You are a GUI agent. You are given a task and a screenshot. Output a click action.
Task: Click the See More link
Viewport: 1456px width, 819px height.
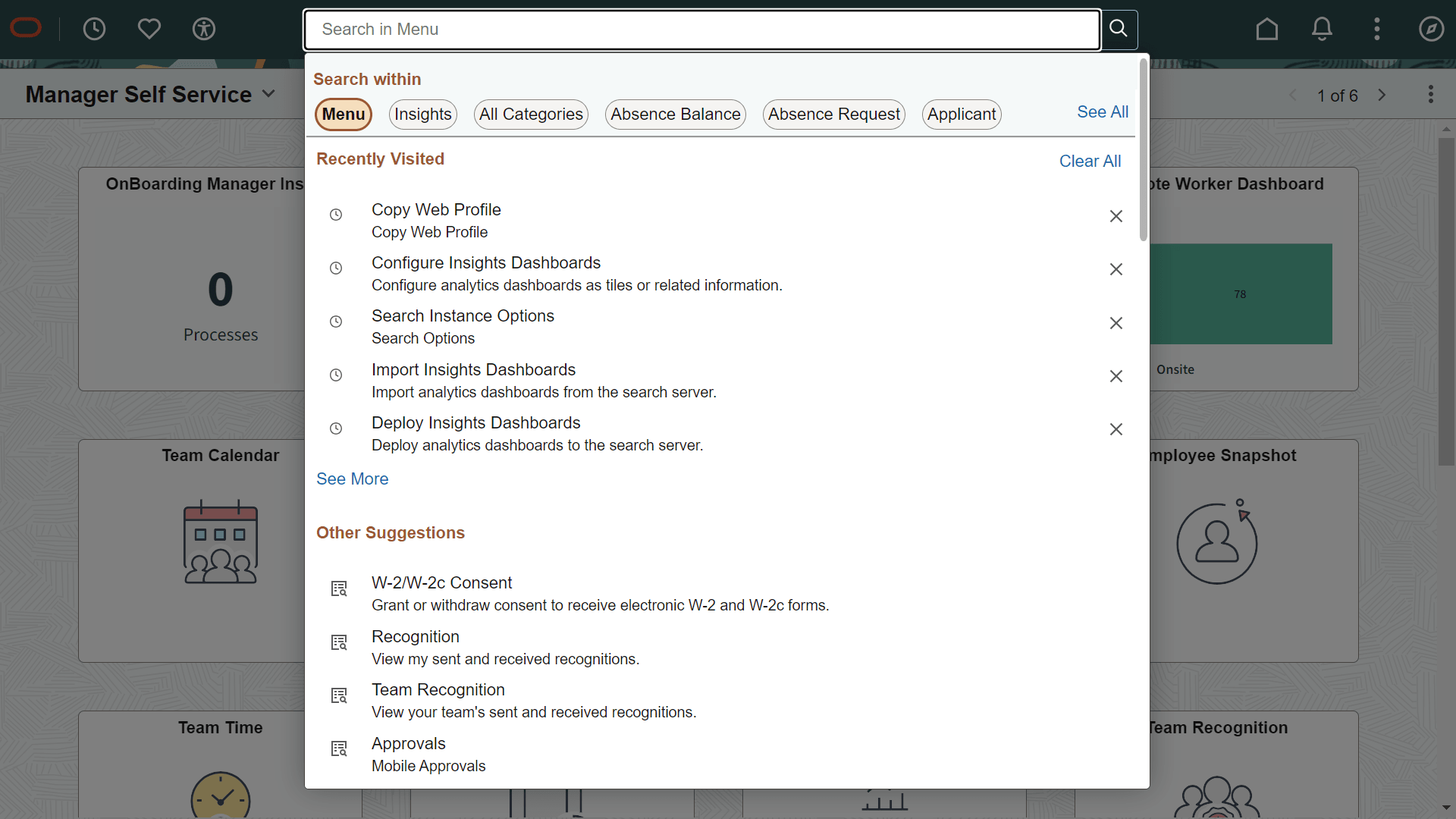pyautogui.click(x=352, y=479)
